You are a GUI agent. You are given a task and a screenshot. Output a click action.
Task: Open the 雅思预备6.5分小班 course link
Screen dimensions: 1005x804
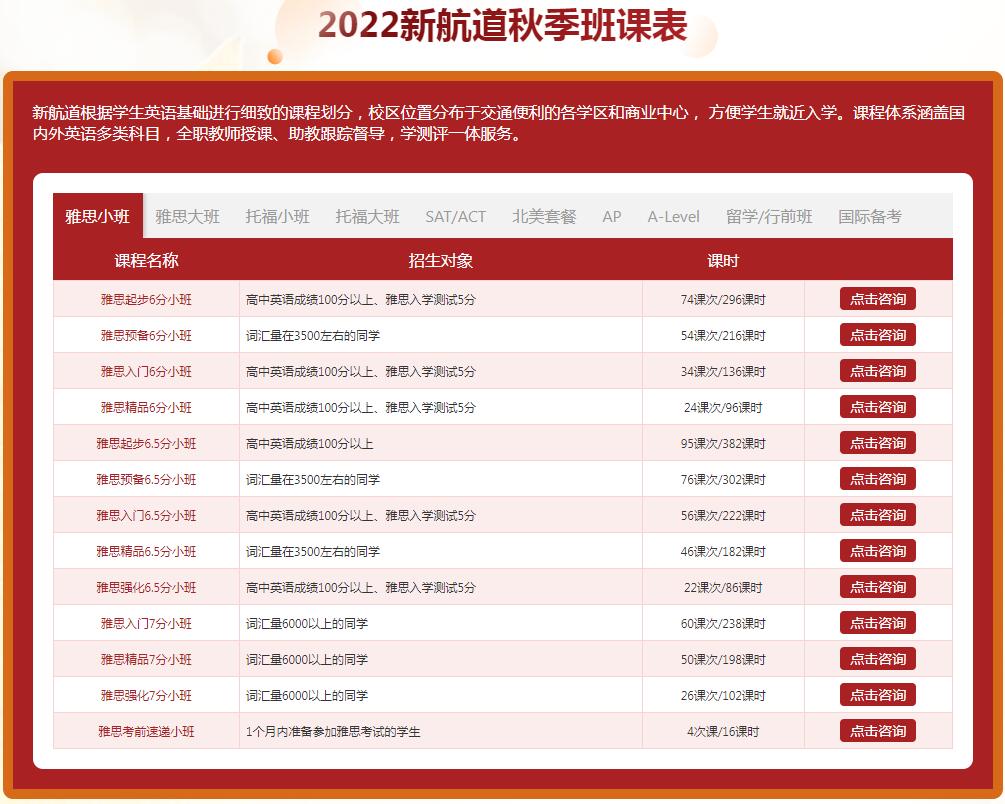click(x=146, y=479)
